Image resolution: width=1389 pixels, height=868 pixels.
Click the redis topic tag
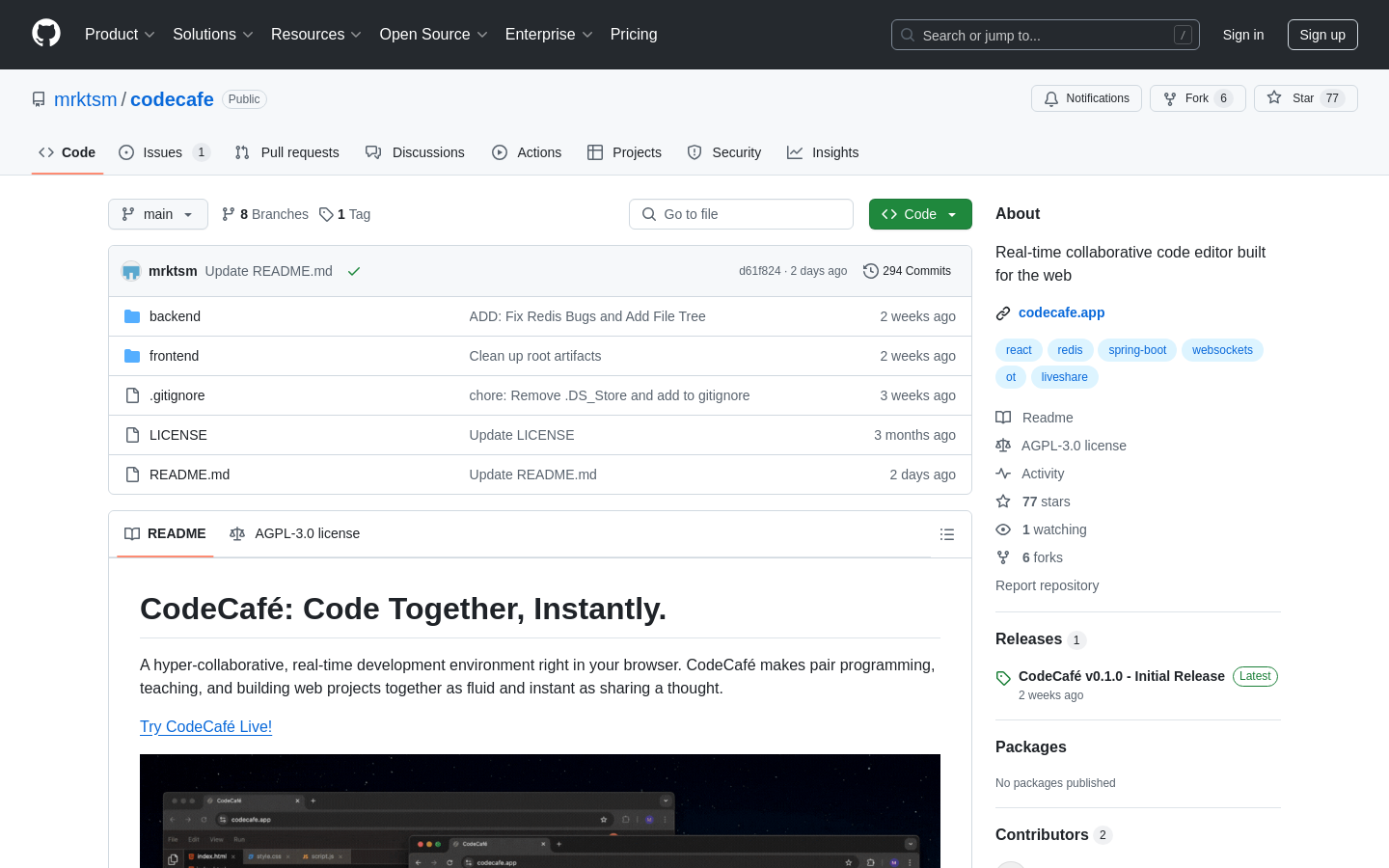click(x=1070, y=350)
